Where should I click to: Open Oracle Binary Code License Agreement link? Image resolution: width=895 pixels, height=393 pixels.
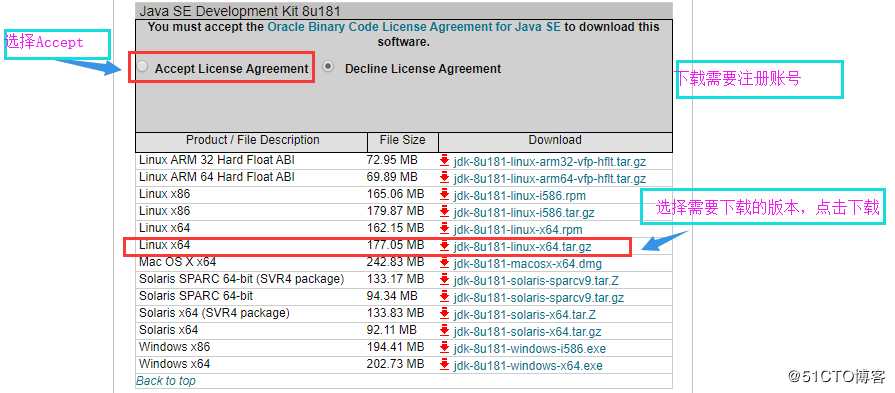(414, 27)
